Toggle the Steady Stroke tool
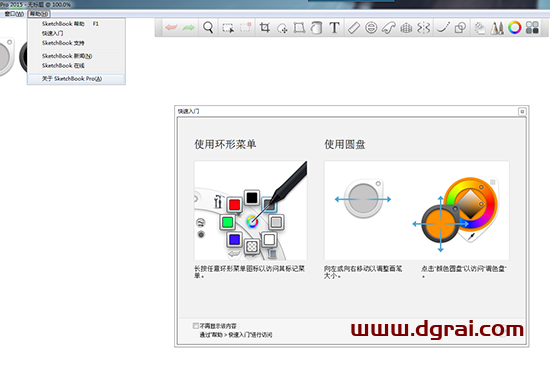 pos(443,27)
